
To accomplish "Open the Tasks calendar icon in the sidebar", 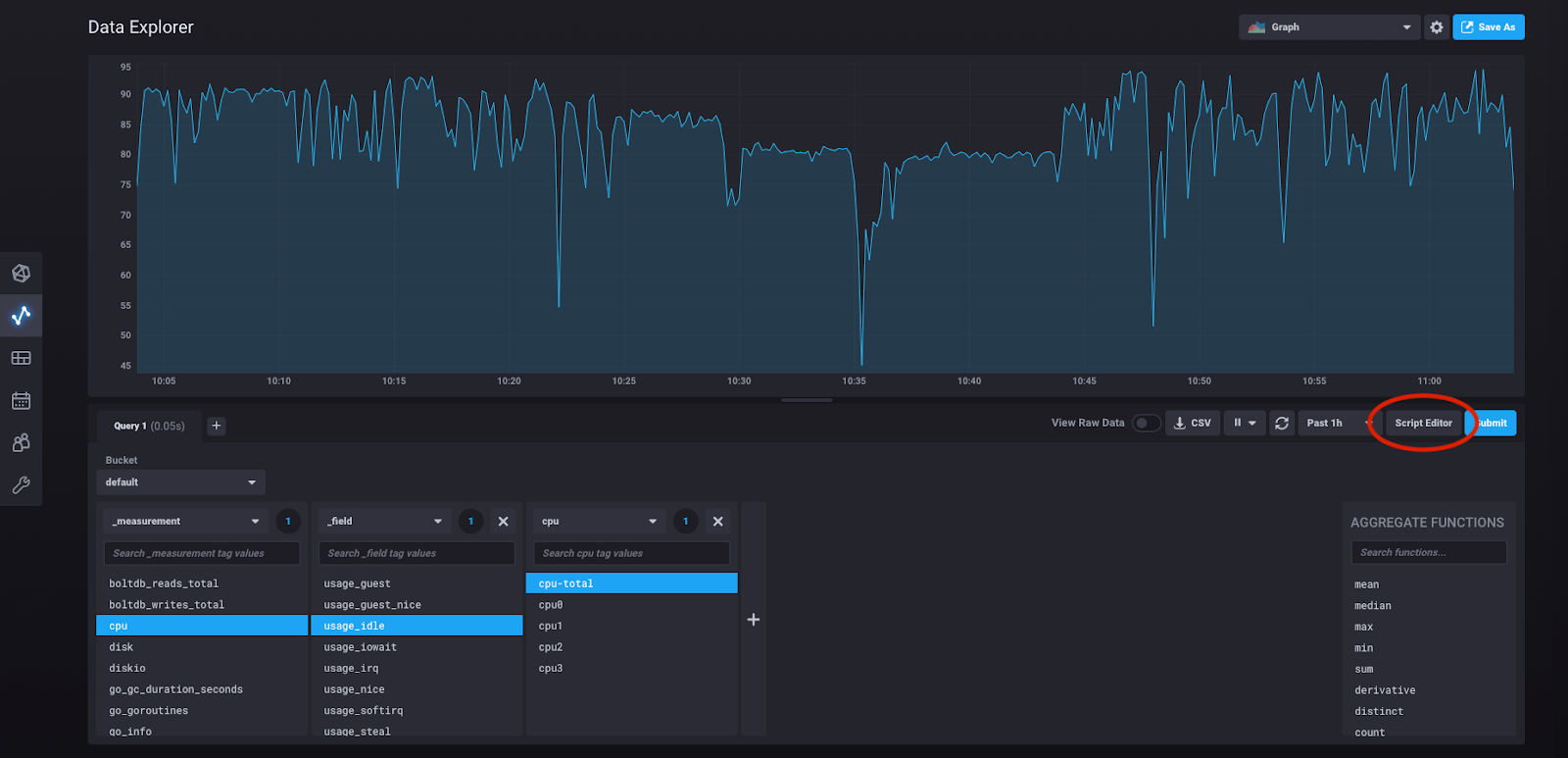I will coord(21,400).
